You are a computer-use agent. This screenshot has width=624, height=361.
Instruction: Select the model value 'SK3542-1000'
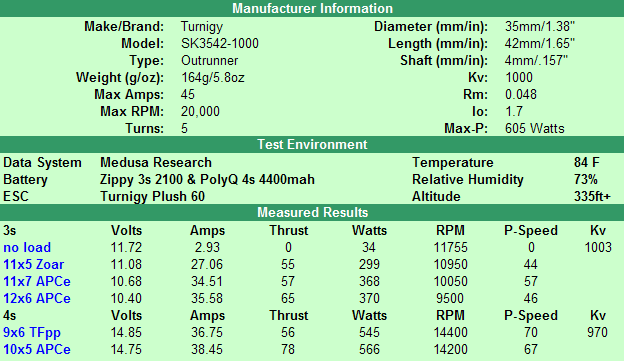click(x=220, y=43)
